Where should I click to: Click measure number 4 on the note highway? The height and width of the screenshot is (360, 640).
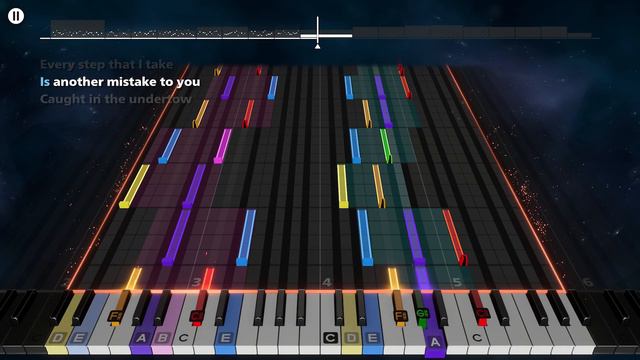point(327,282)
